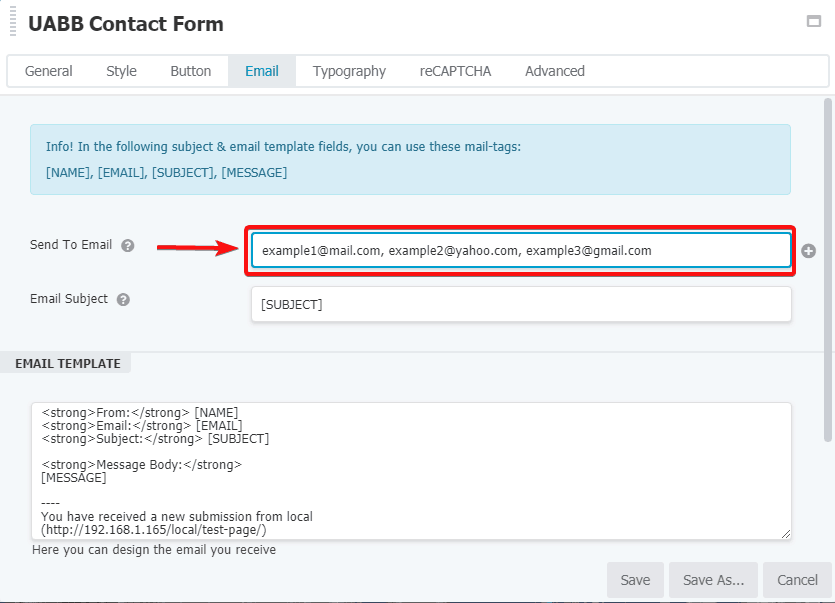The width and height of the screenshot is (835, 603).
Task: Open the reCAPTCHA tab
Action: 455,71
